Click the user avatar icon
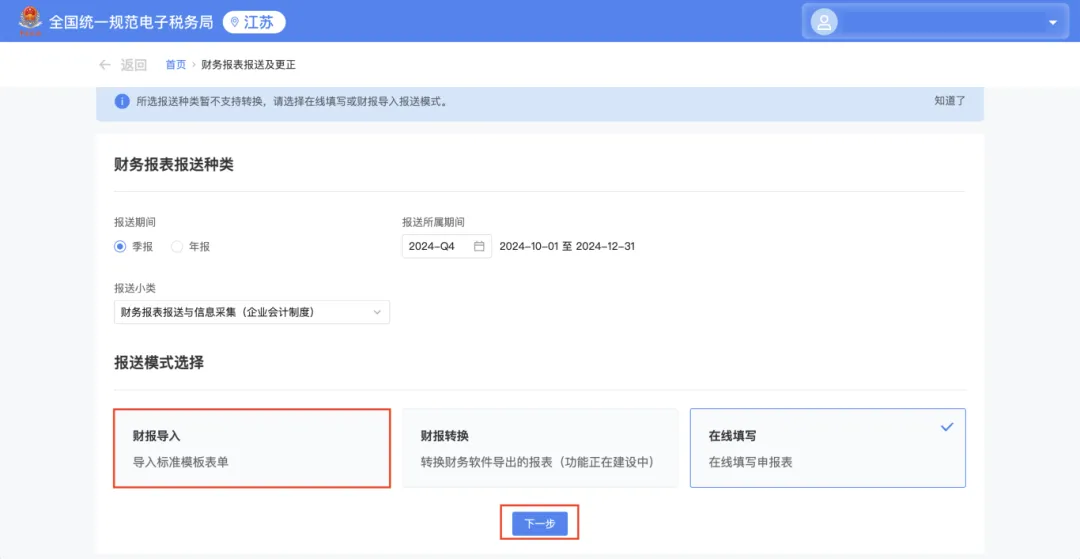This screenshot has height=559, width=1080. tap(824, 22)
